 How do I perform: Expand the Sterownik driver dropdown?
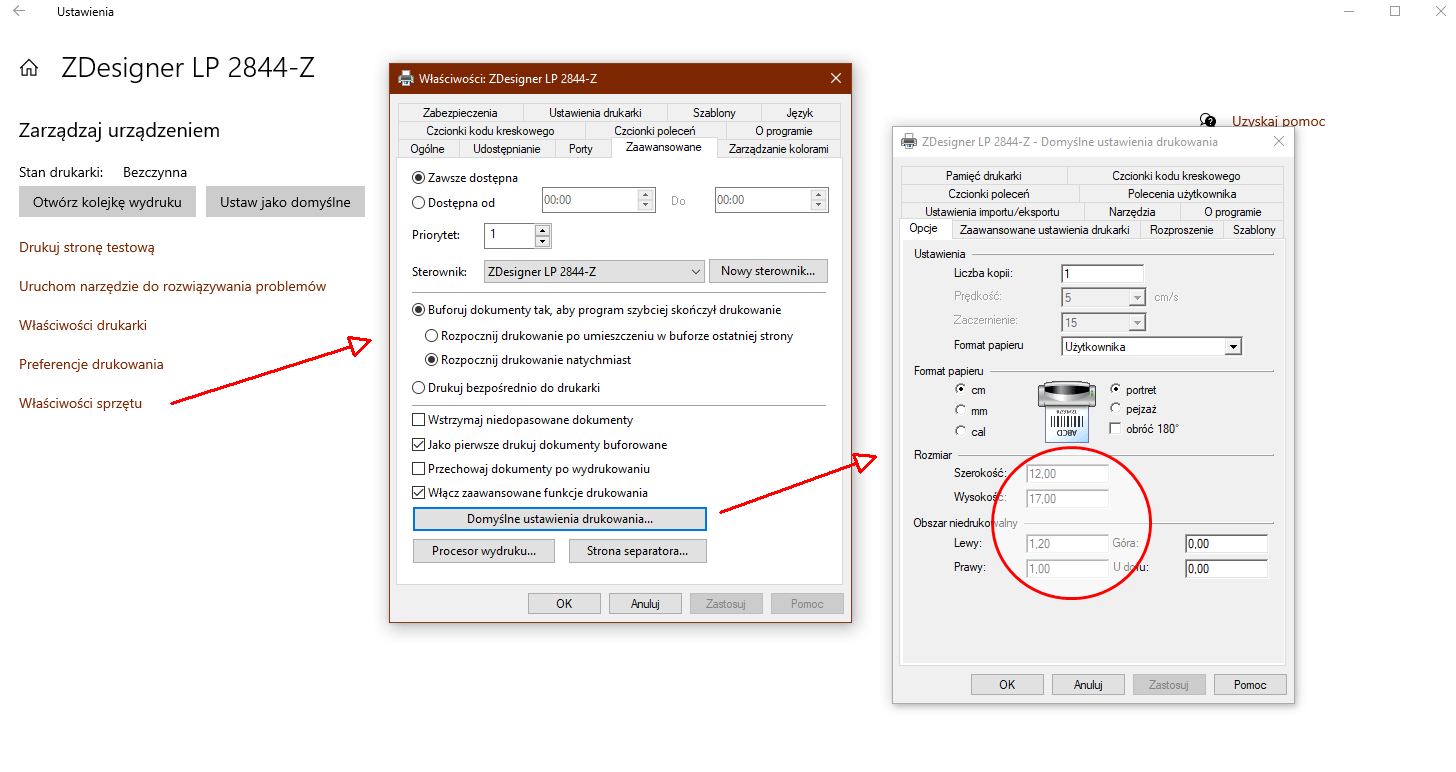pos(696,271)
